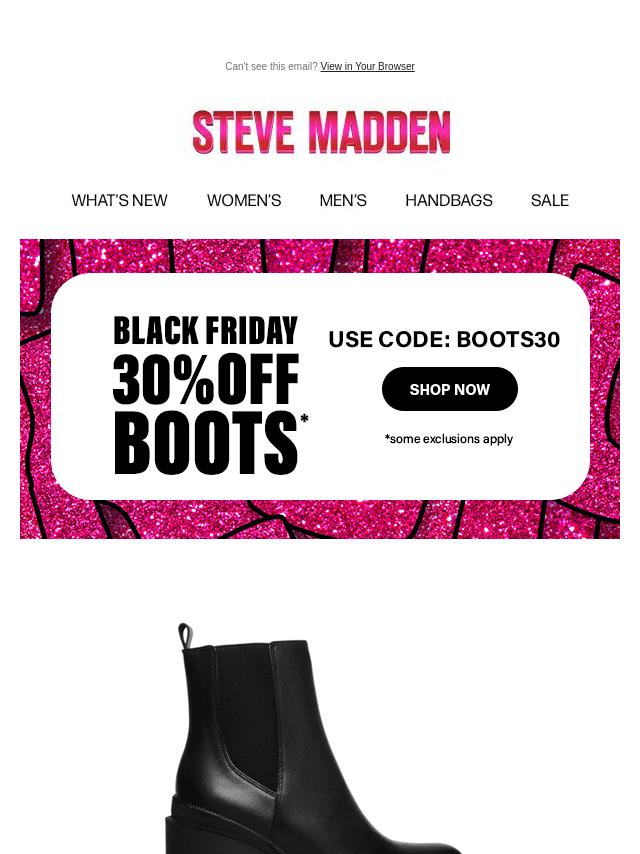
Task: Click the pull tab on the boot
Action: pyautogui.click(x=185, y=636)
